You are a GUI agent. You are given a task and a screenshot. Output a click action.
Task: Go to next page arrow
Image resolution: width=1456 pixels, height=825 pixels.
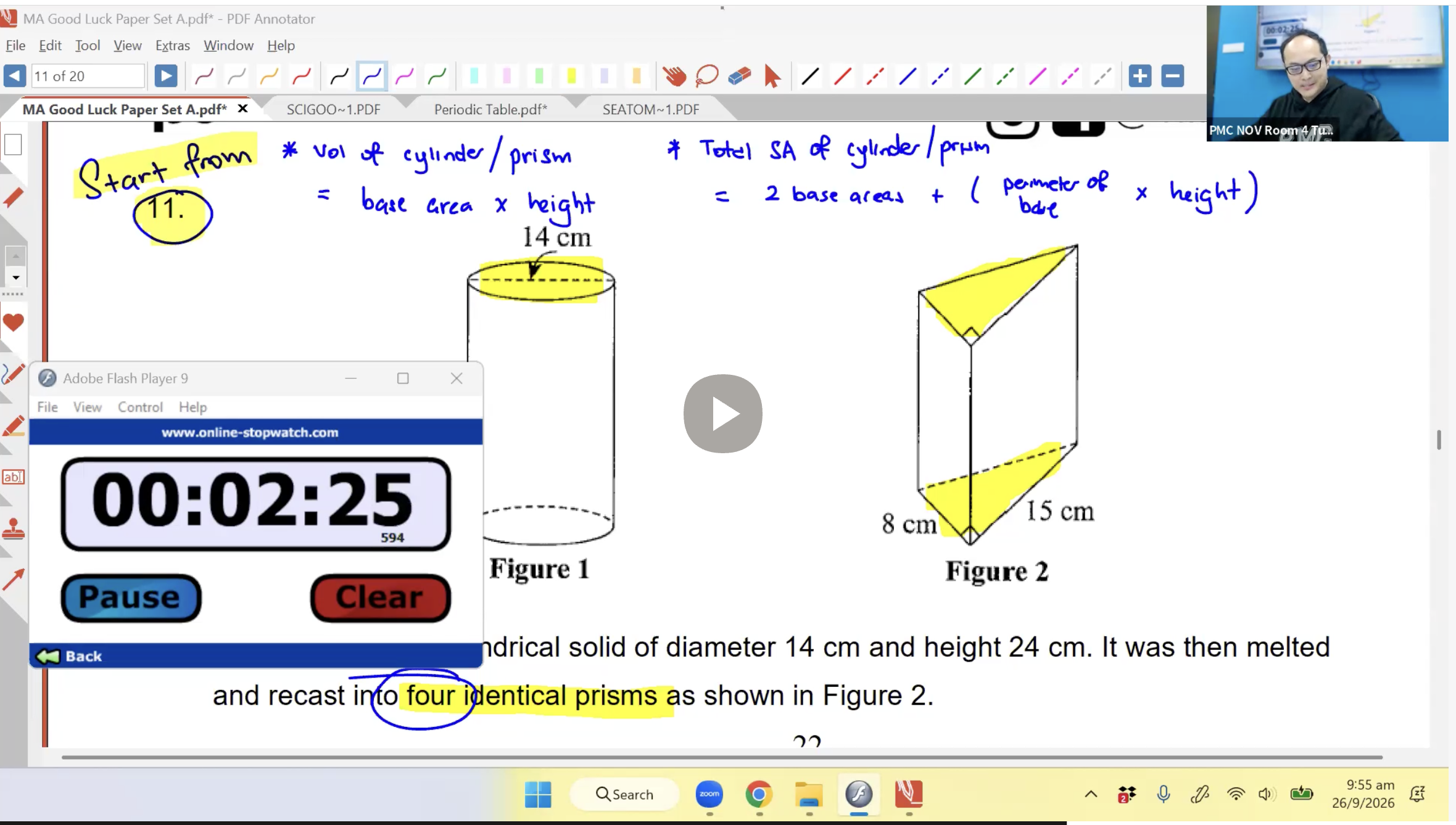tap(165, 76)
